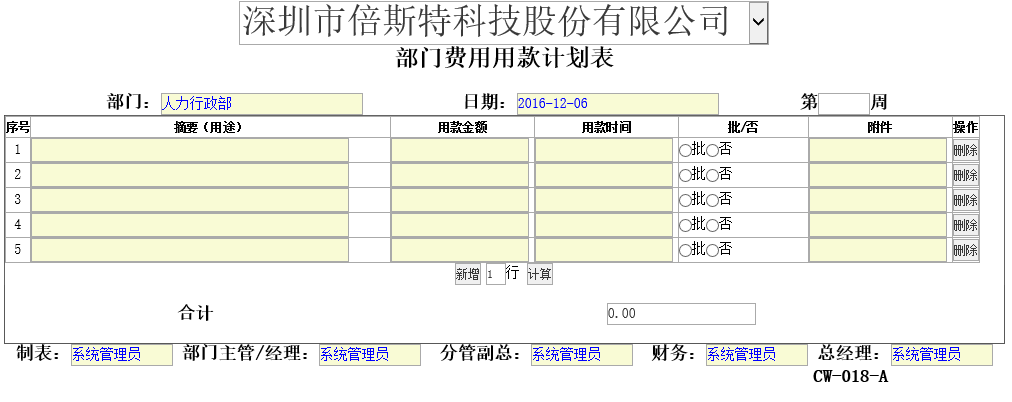Screen dimensions: 1012x402
Task: Click row 2 用款金额 field
Action: point(460,175)
